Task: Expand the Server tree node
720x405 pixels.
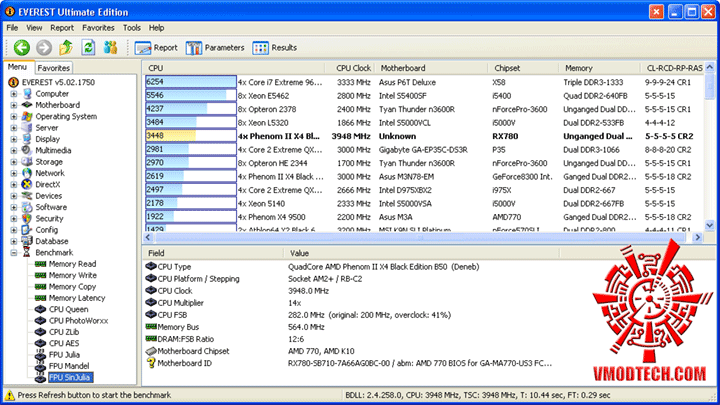Action: tap(14, 128)
